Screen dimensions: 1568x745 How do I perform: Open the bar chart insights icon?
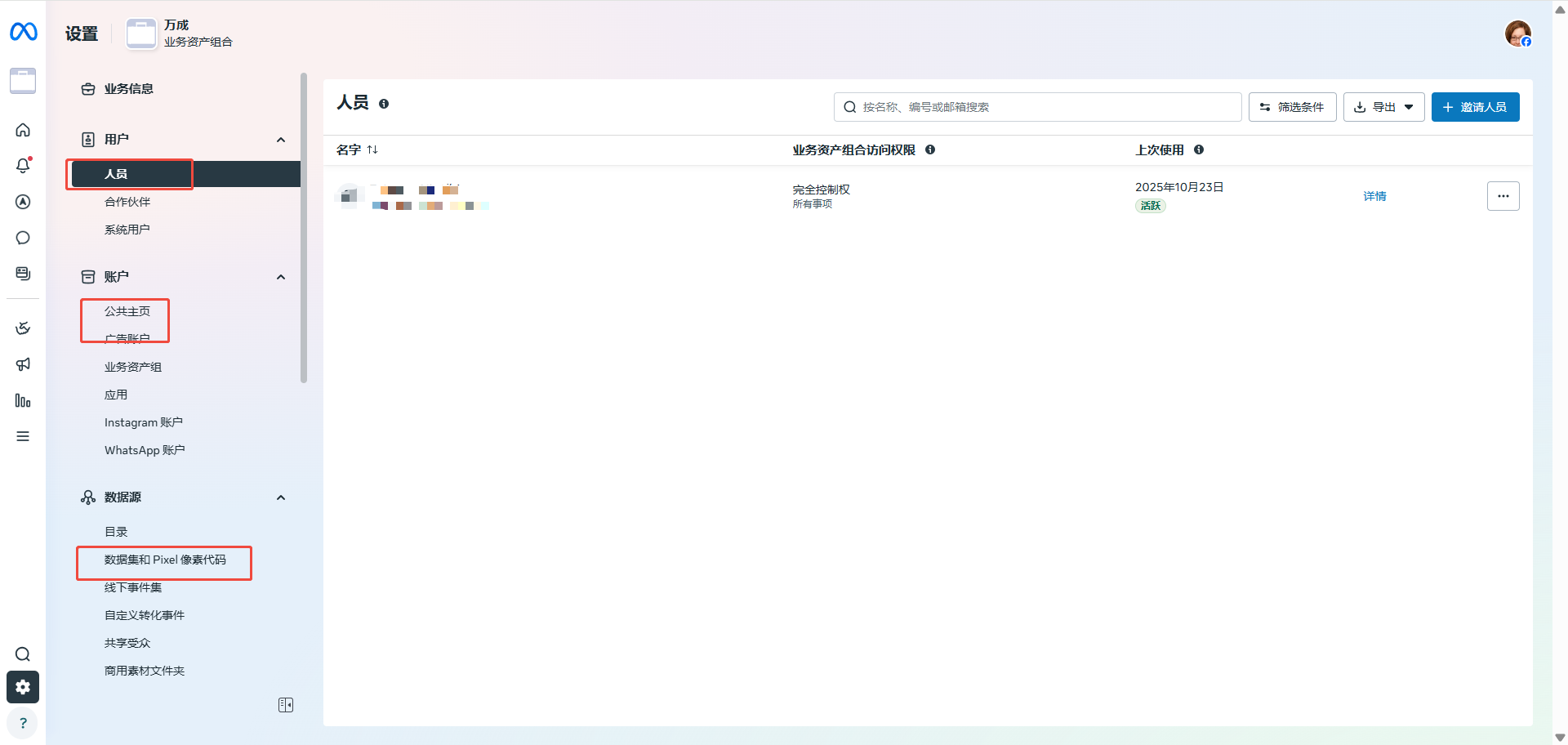click(23, 400)
